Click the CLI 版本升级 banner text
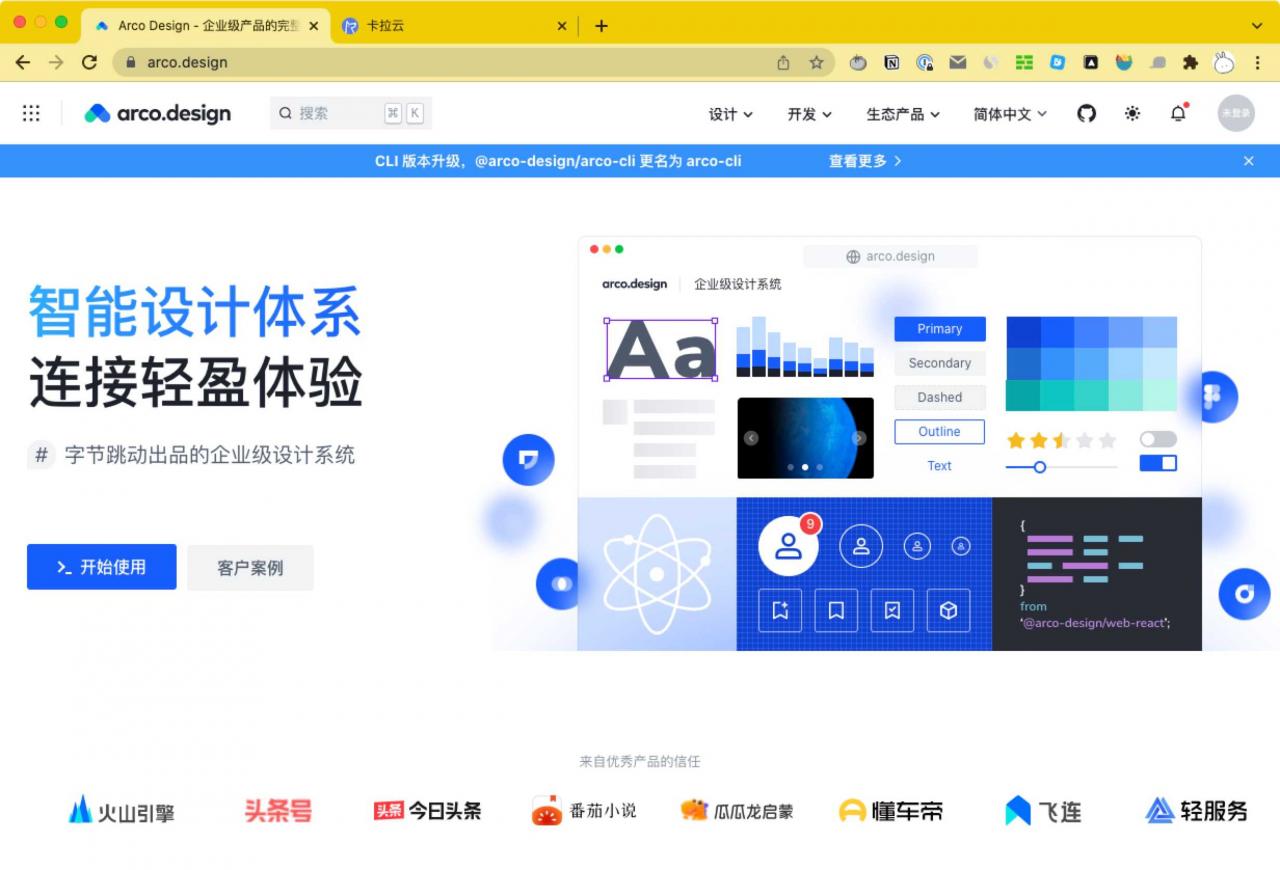Image resolution: width=1280 pixels, height=870 pixels. point(558,161)
